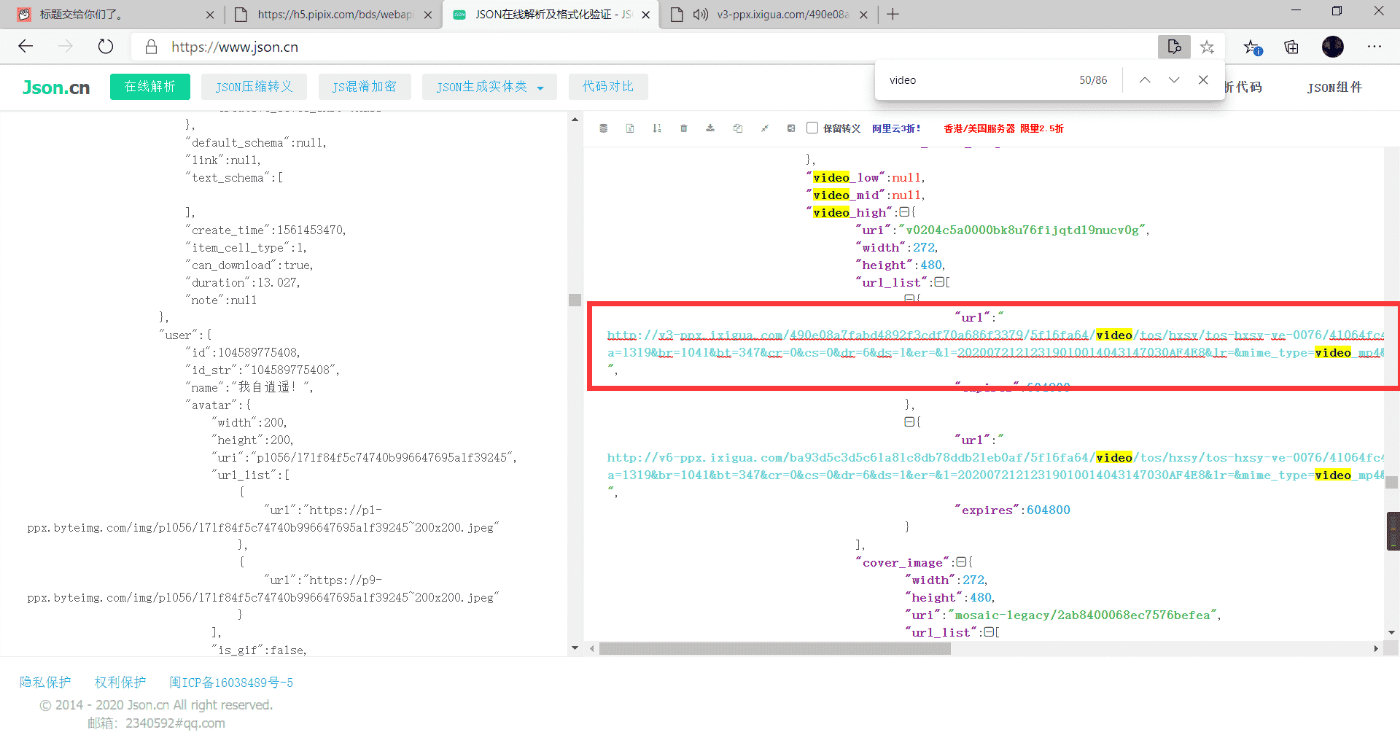Collapse the cover_image node
The image size is (1400, 751).
tap(960, 563)
